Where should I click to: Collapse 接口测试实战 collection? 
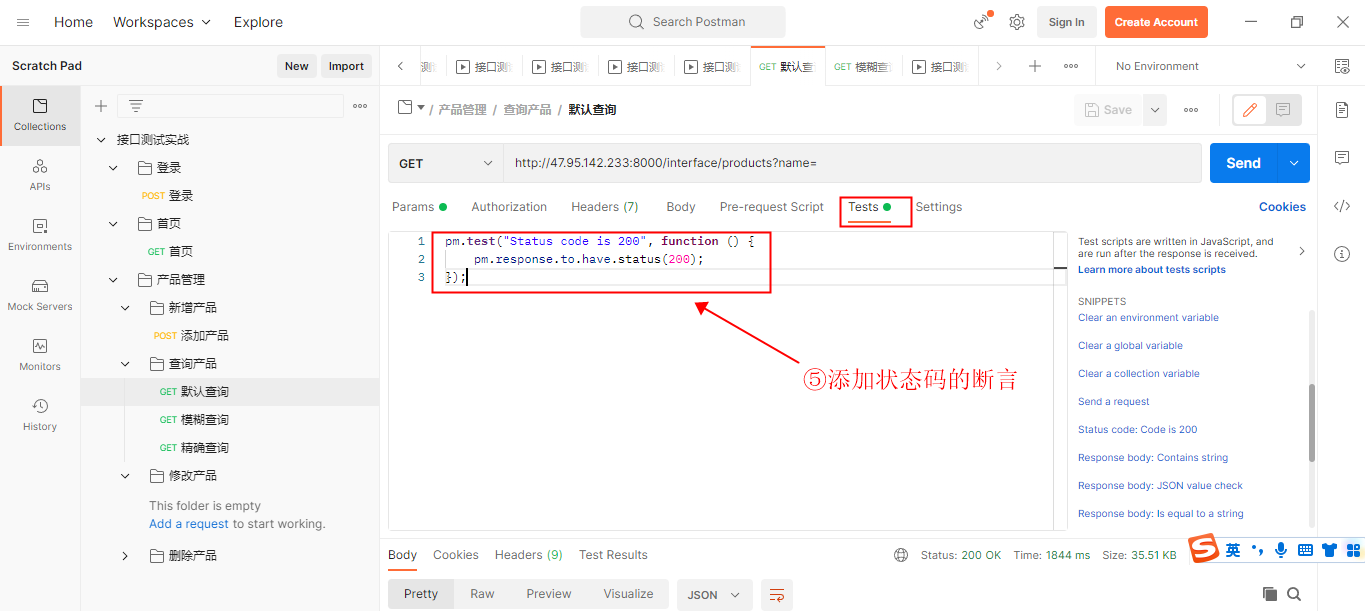click(x=101, y=140)
